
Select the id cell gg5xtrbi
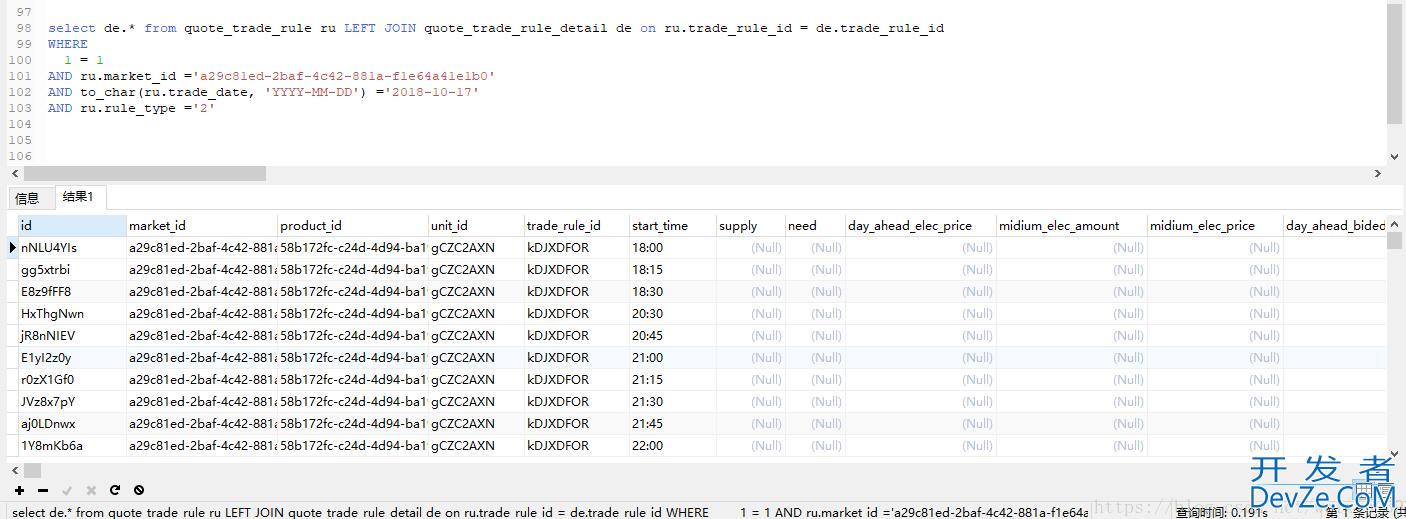[x=72, y=269]
